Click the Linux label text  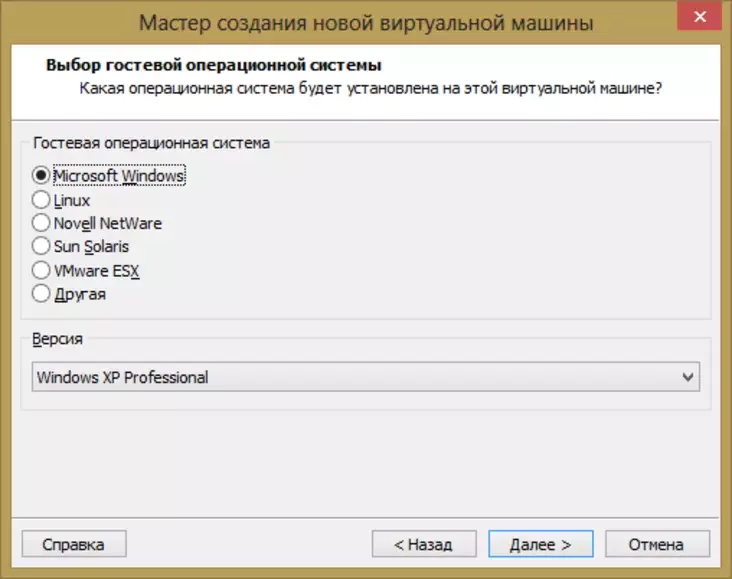point(72,200)
